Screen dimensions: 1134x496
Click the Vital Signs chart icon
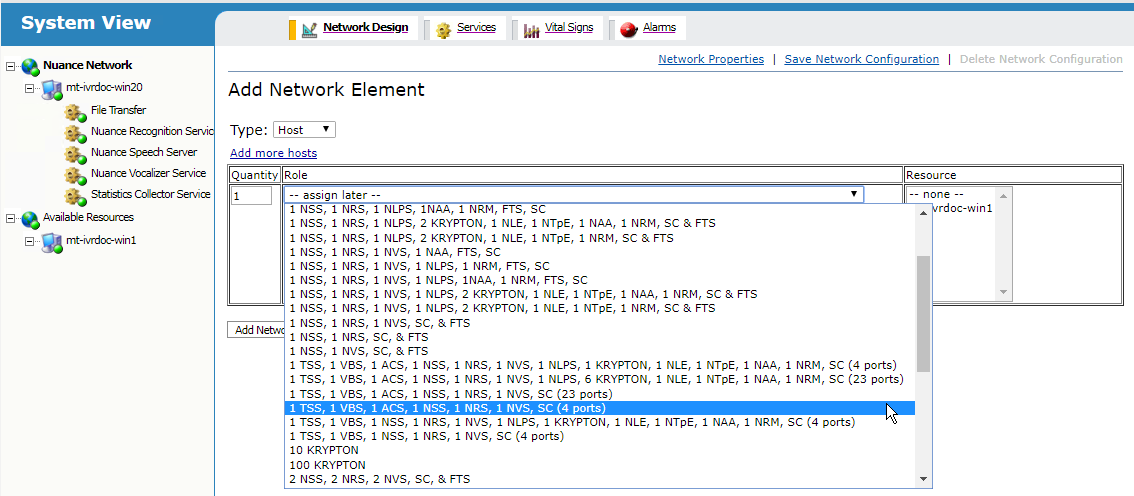(x=532, y=30)
